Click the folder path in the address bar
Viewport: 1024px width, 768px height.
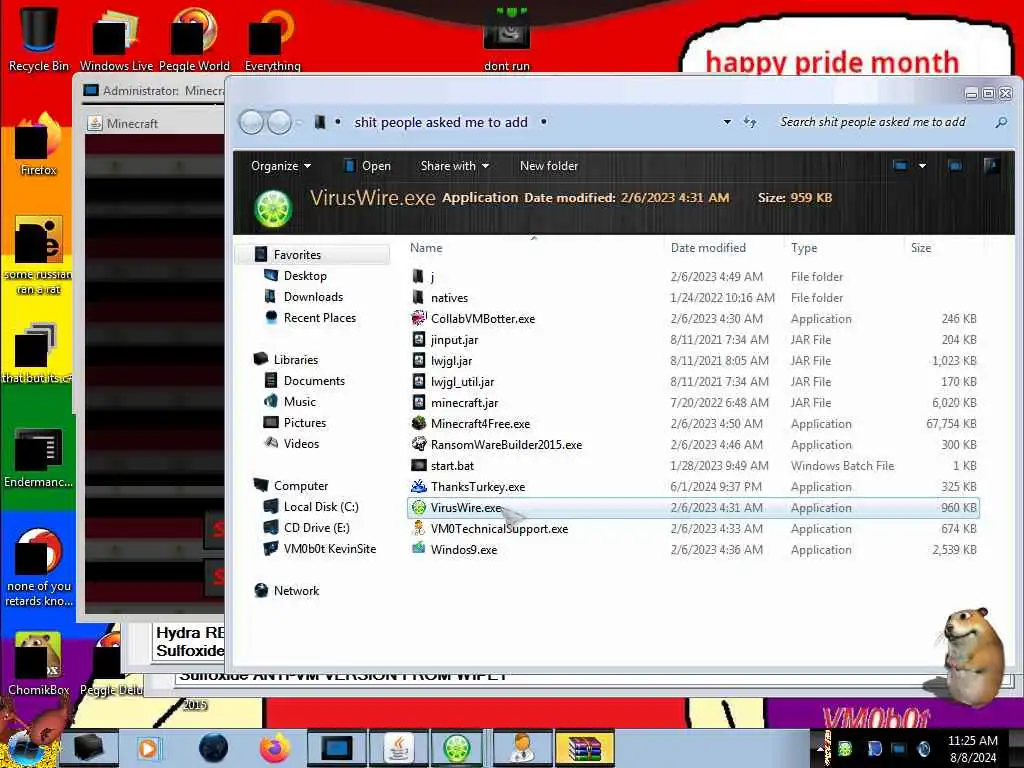[441, 122]
